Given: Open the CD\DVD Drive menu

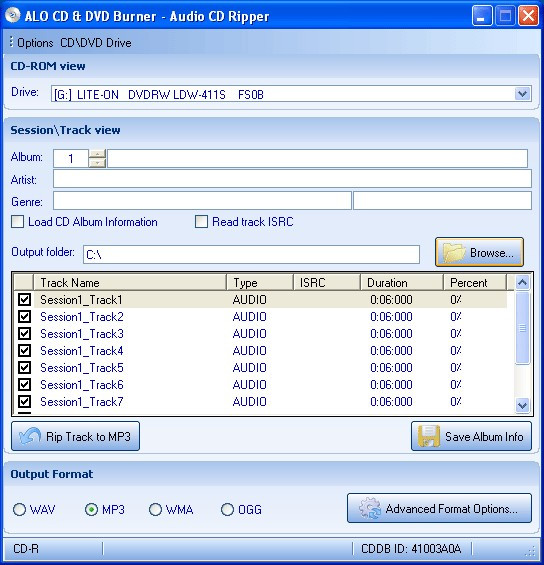Looking at the screenshot, I should pos(95,43).
